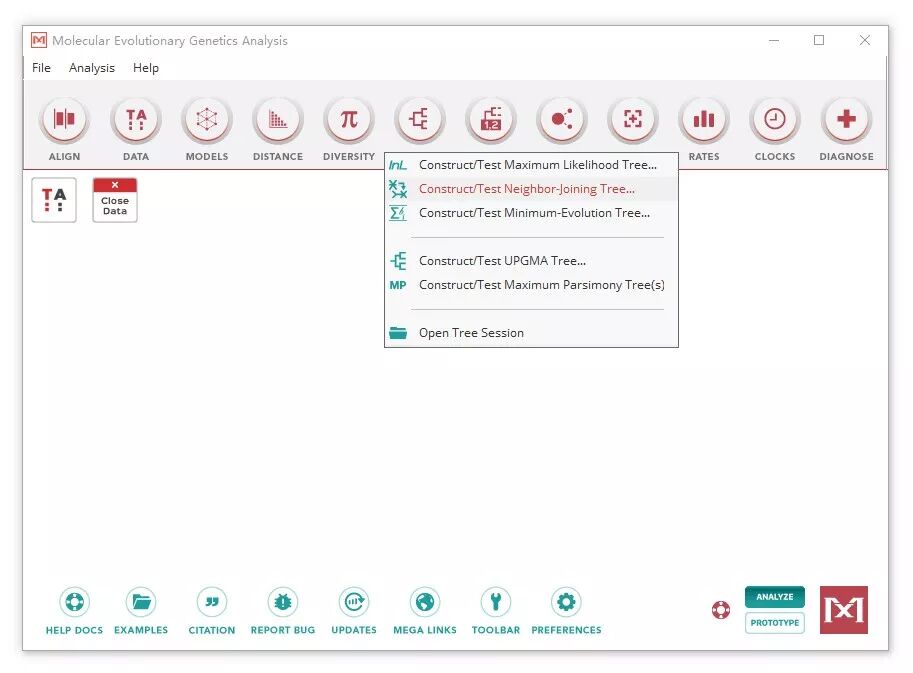
Task: Choose Construct/Test Maximum Likelihood Tree
Action: tap(531, 165)
